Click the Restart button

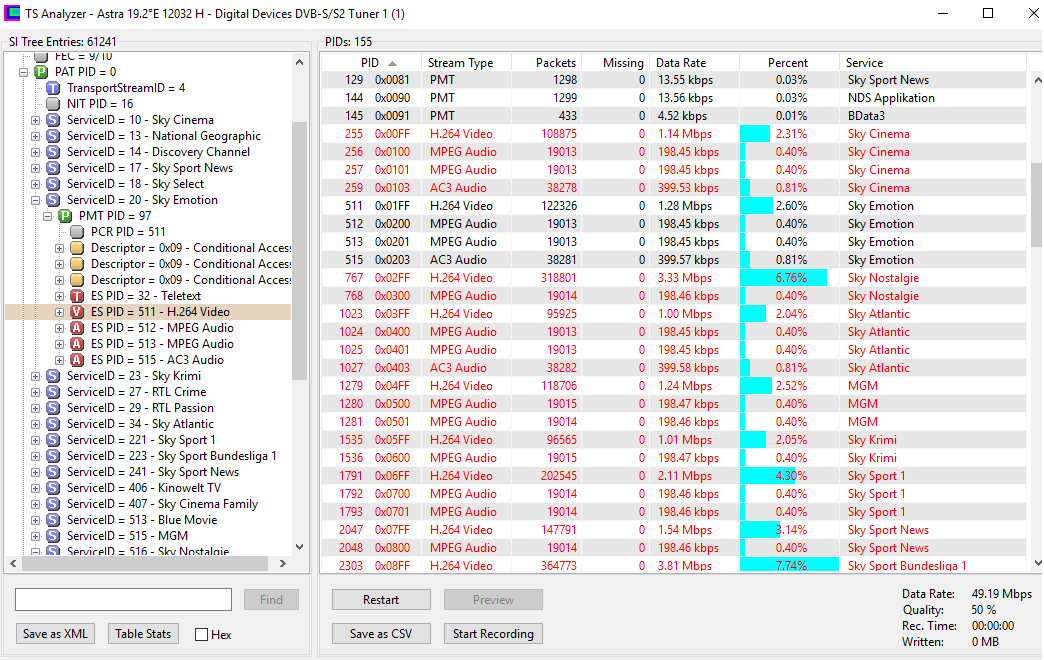tap(381, 599)
